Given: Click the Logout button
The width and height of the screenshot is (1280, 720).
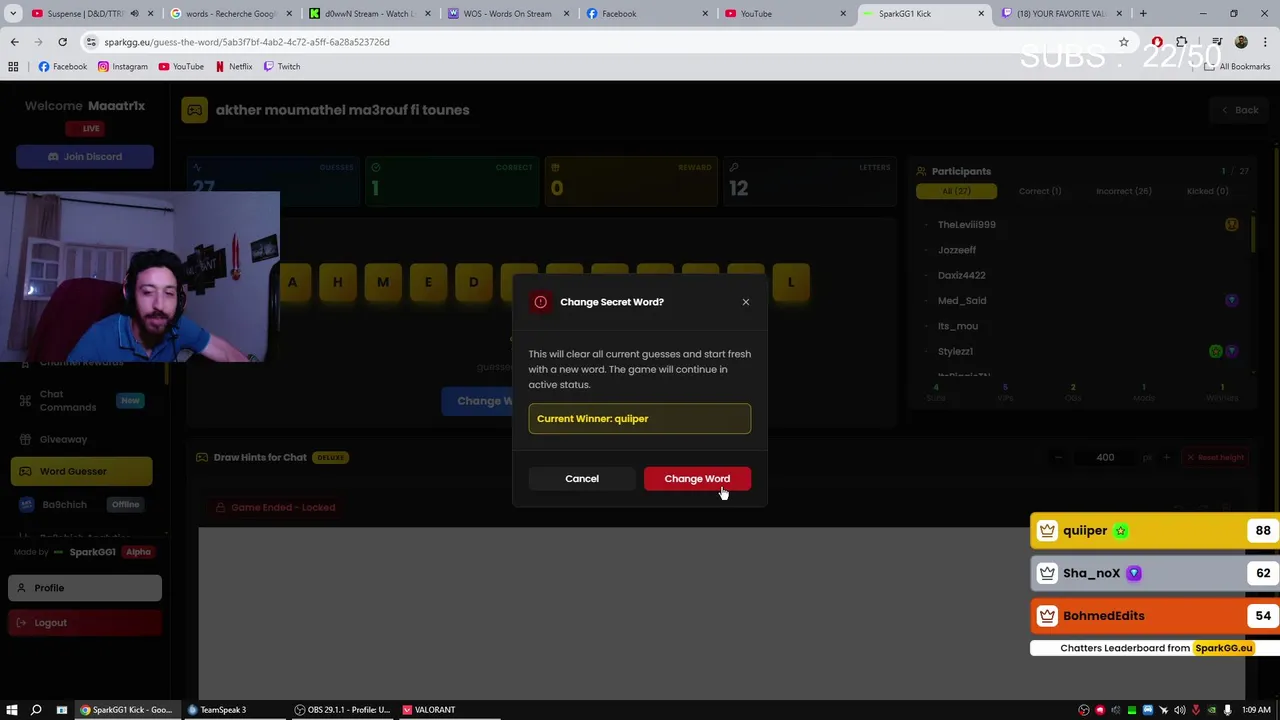Looking at the screenshot, I should point(85,622).
